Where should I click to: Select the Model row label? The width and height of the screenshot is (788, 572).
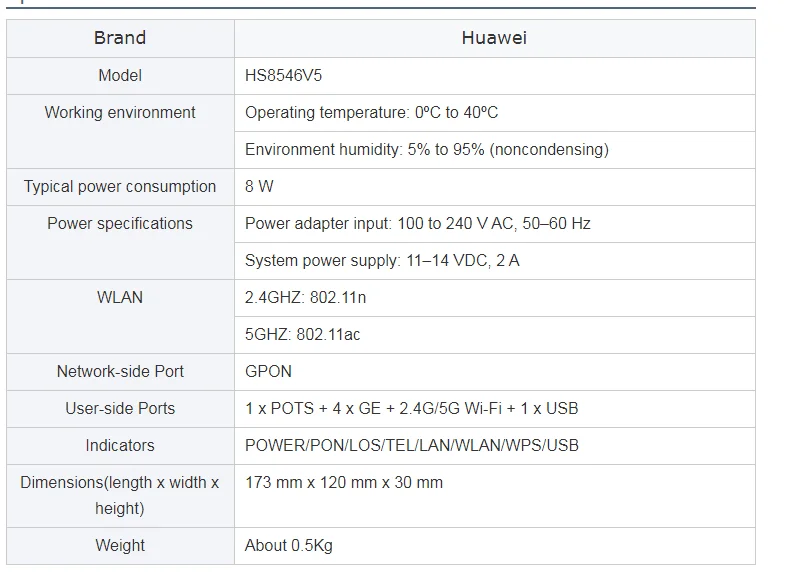point(120,75)
